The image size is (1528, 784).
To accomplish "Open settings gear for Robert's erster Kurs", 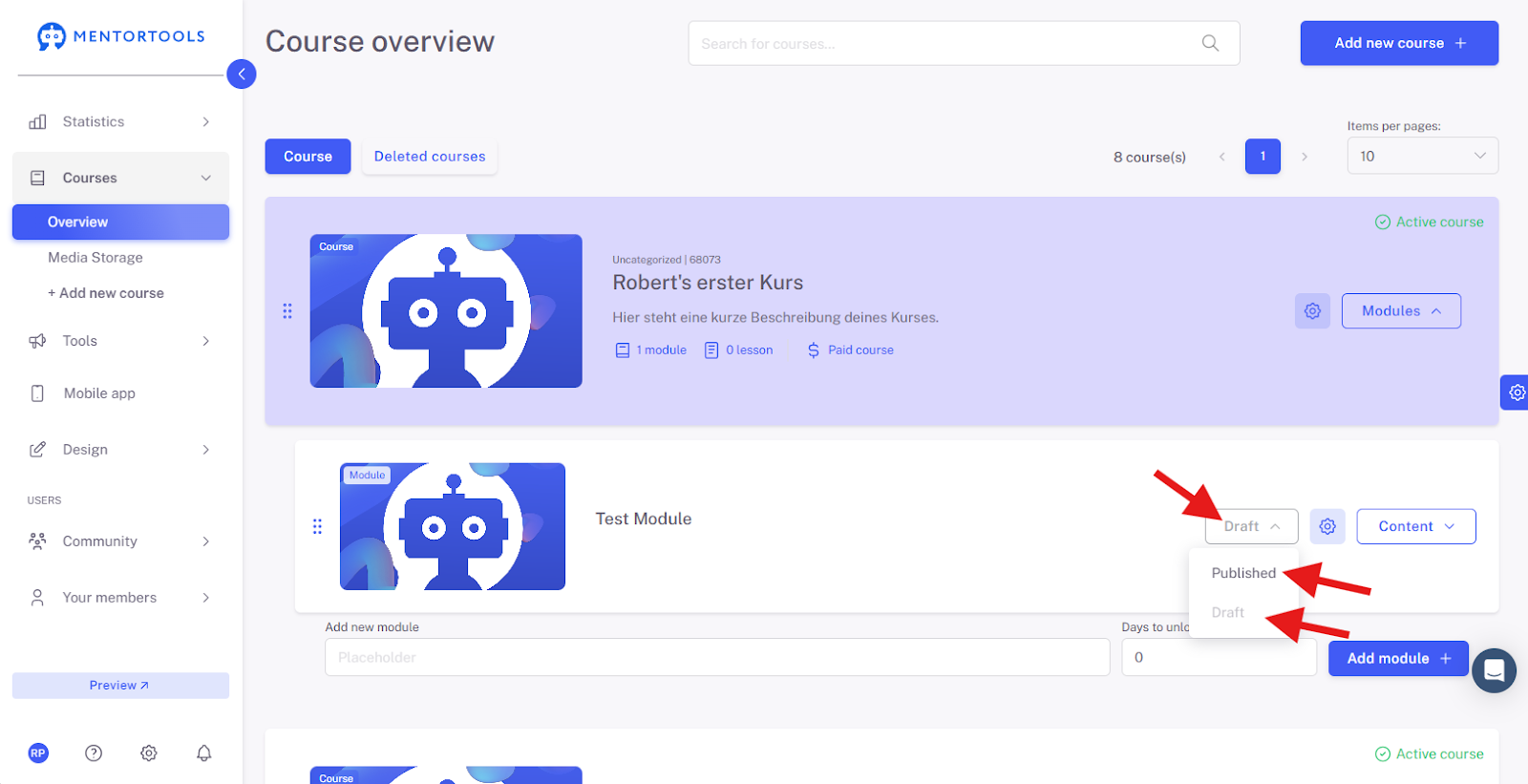I will pos(1312,311).
